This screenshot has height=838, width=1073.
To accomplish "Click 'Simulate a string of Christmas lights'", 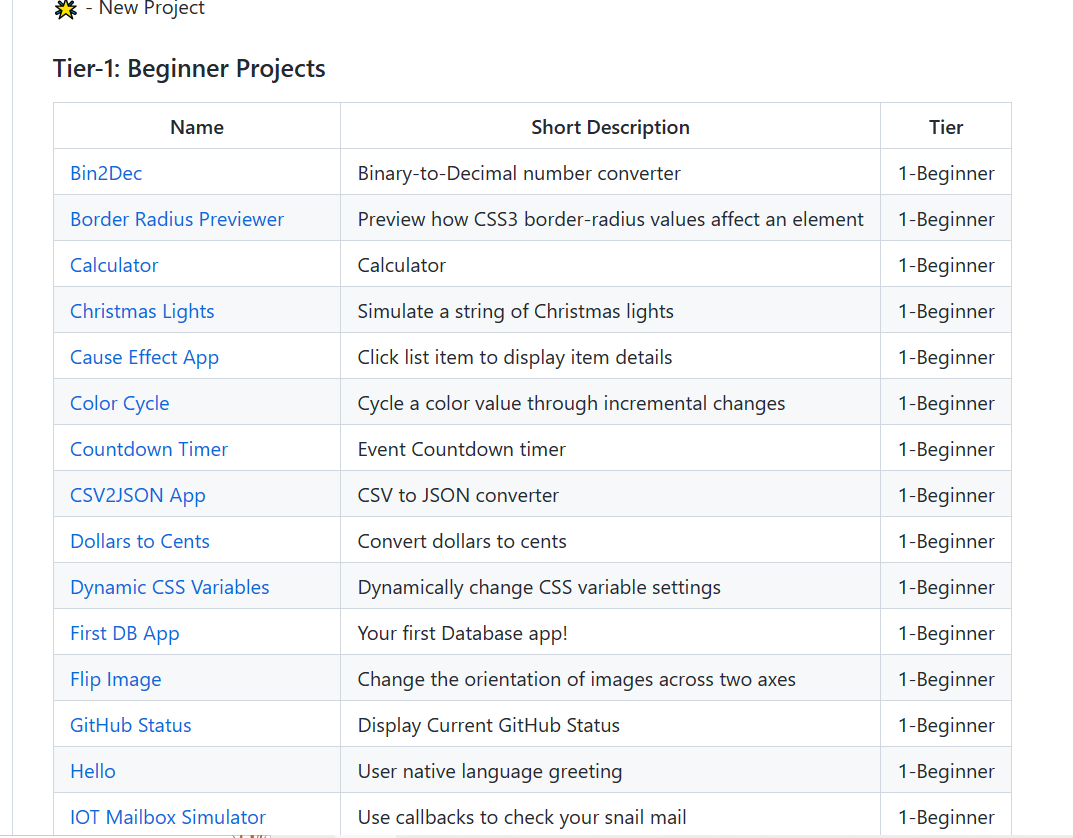I will [515, 311].
